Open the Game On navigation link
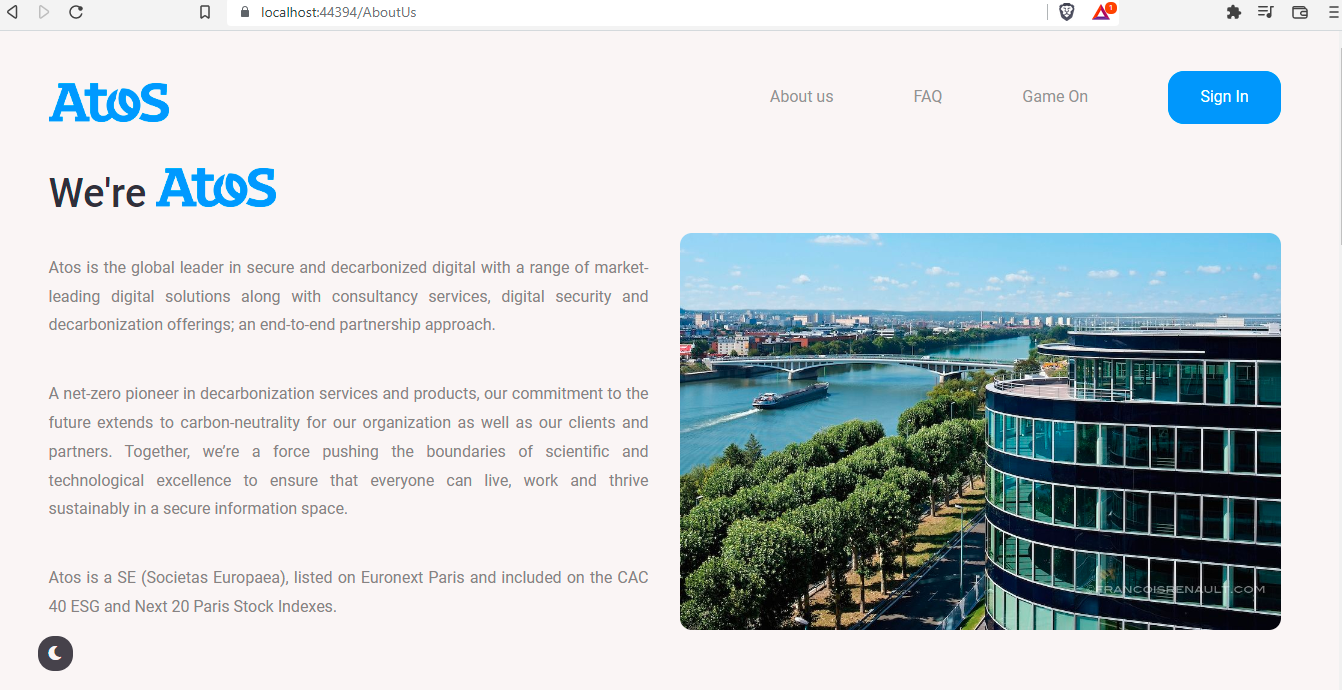This screenshot has width=1342, height=690. pos(1055,97)
